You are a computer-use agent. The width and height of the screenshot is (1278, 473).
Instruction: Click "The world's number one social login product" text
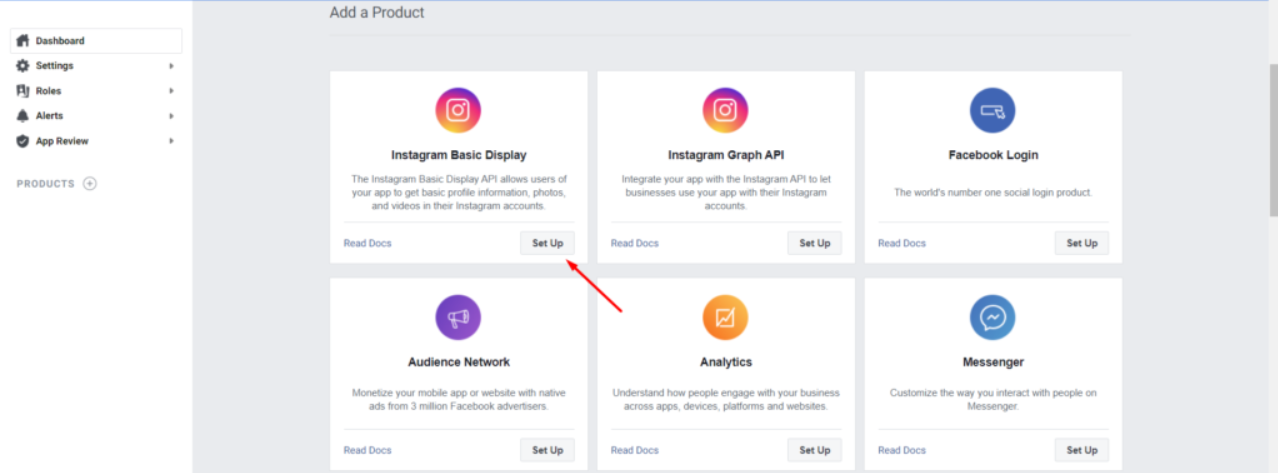click(x=993, y=192)
